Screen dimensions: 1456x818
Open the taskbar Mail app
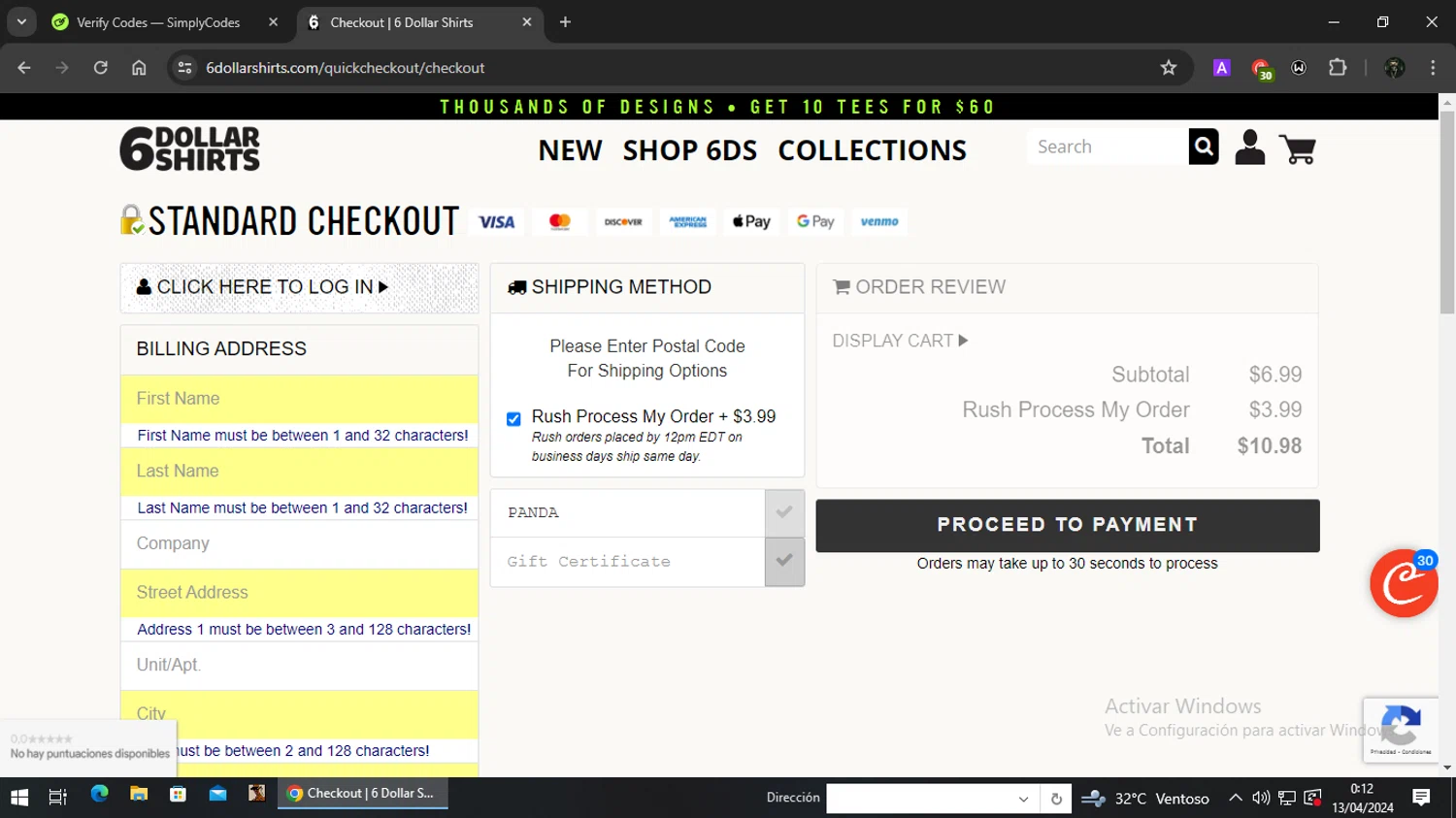[217, 795]
